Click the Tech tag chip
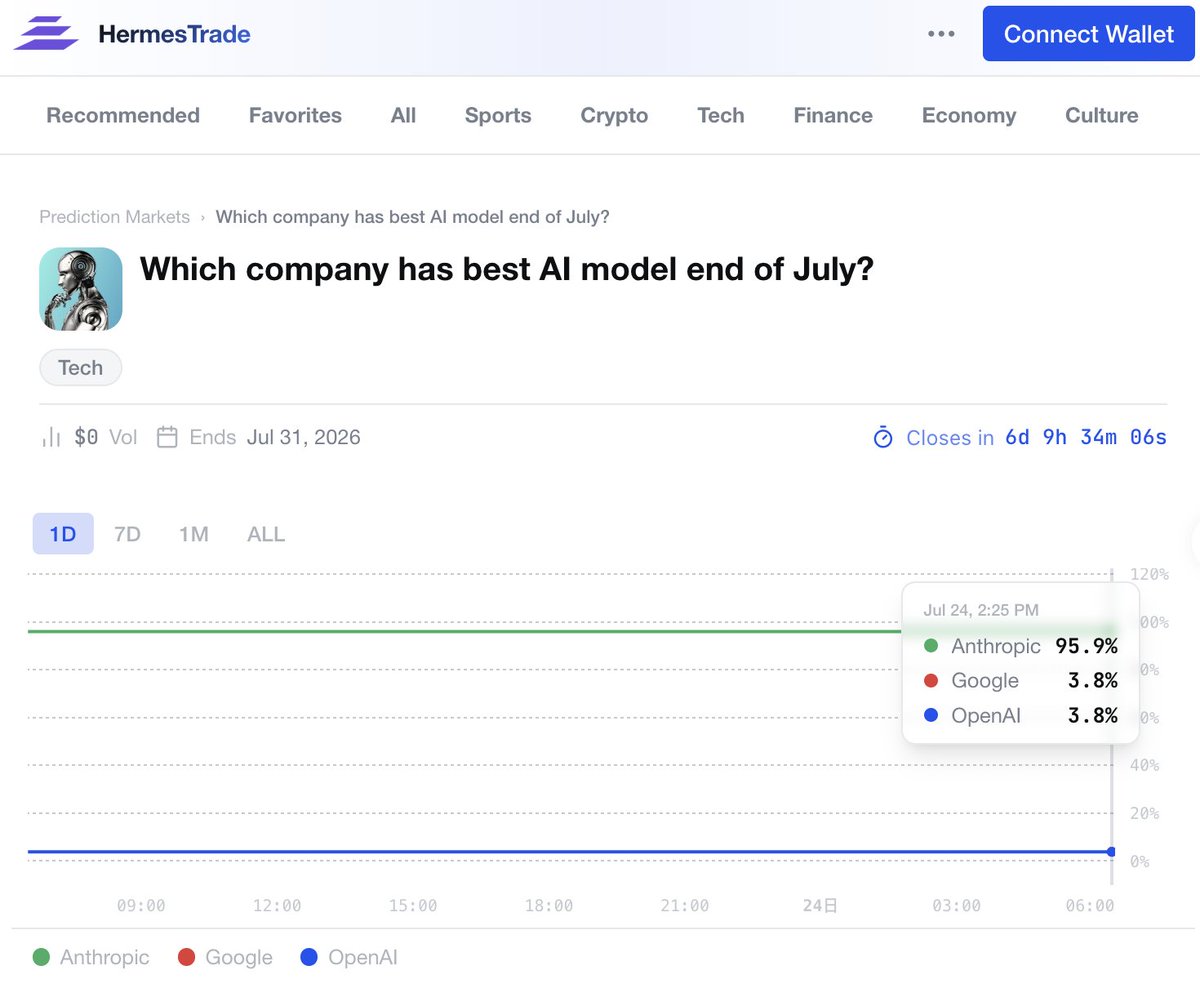Viewport: 1200px width, 988px height. coord(80,367)
